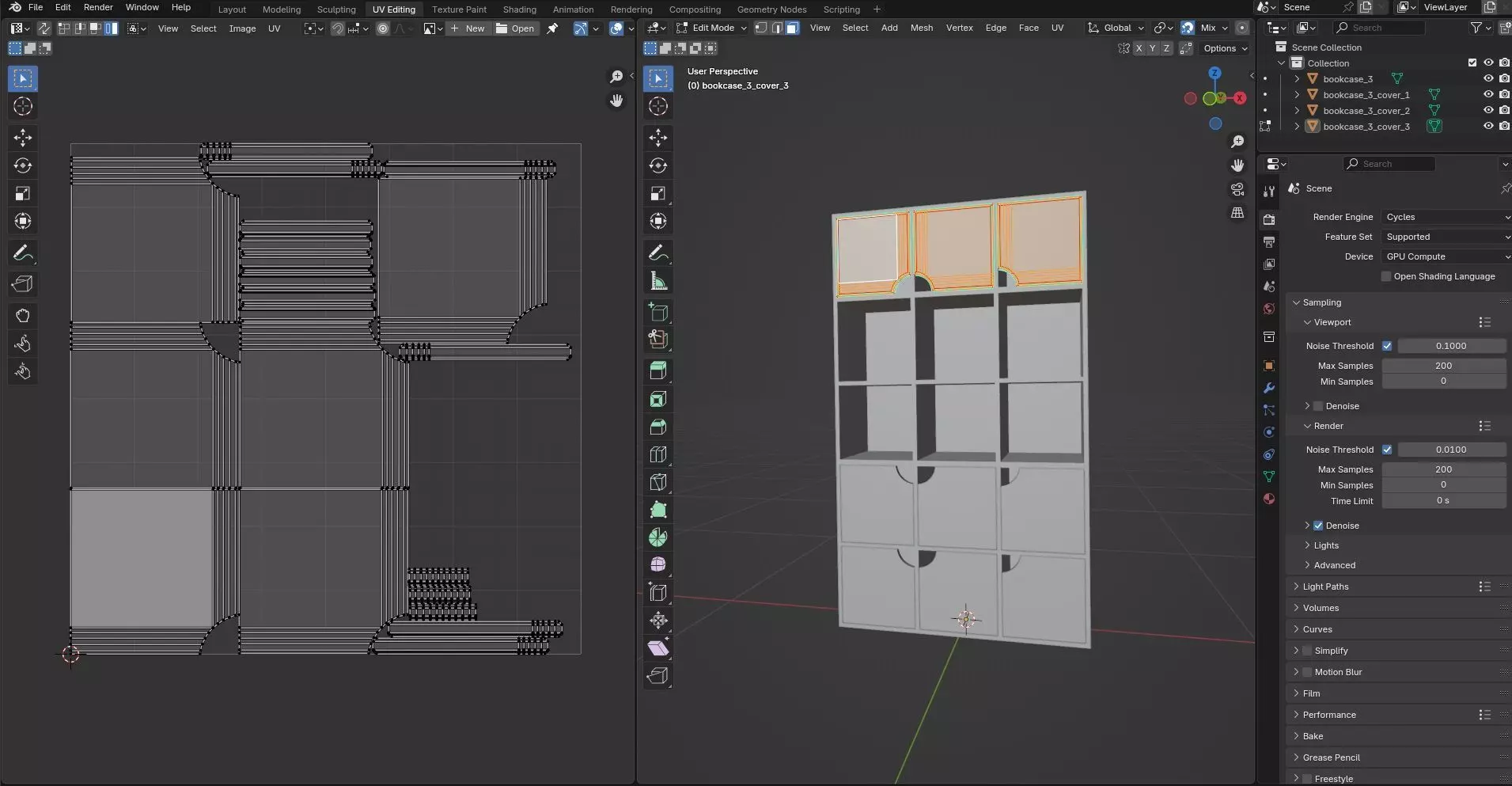Click New image button

[x=468, y=28]
